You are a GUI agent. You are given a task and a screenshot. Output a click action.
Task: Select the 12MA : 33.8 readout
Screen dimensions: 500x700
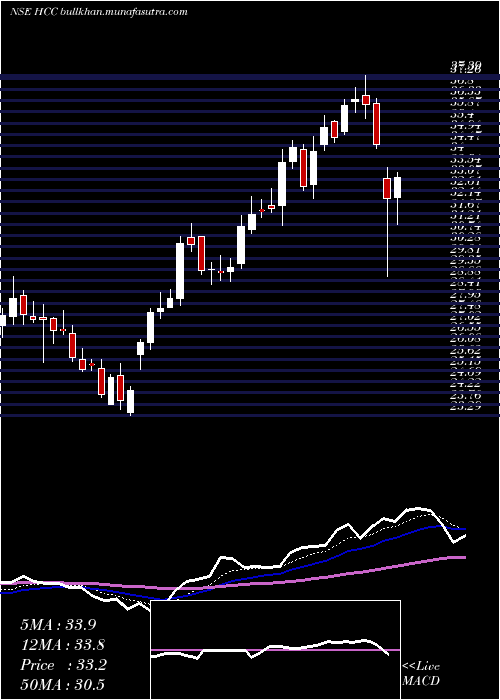[63, 645]
